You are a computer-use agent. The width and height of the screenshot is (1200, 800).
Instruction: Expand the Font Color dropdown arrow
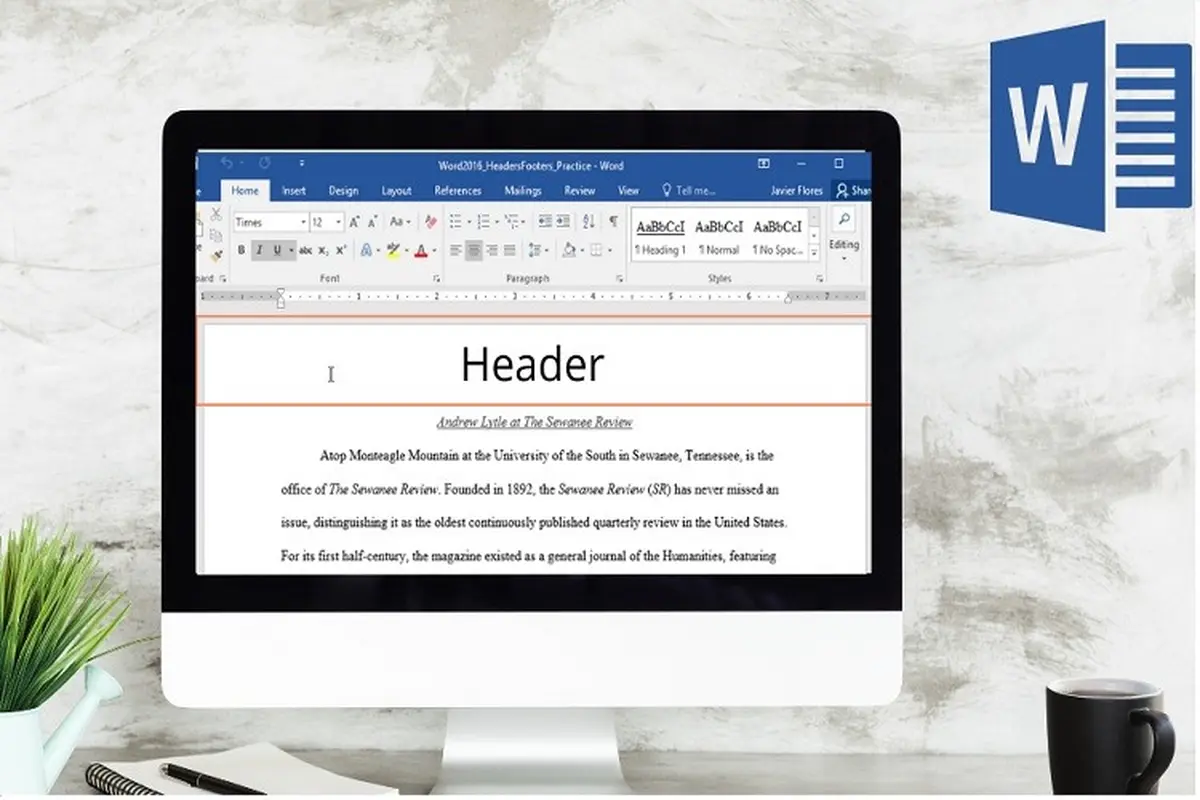pos(434,249)
